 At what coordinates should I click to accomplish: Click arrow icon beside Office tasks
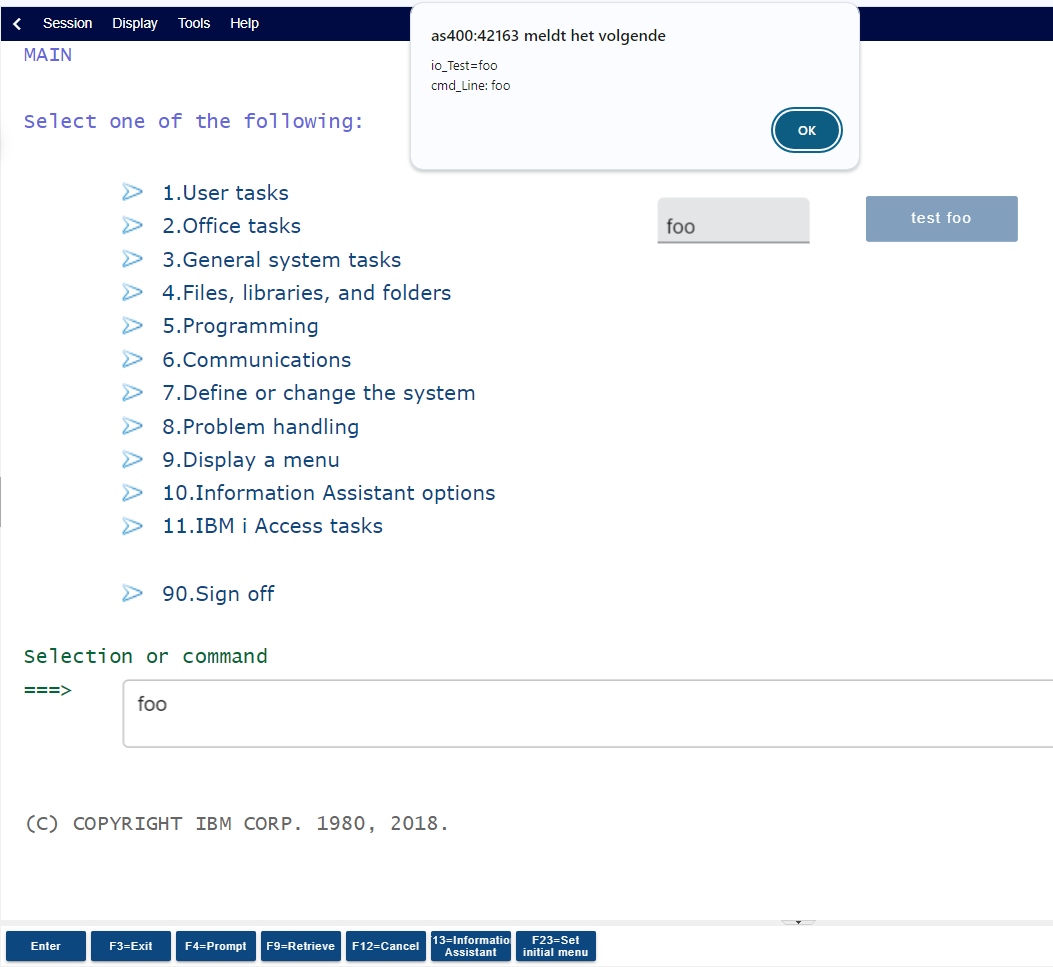pos(133,226)
